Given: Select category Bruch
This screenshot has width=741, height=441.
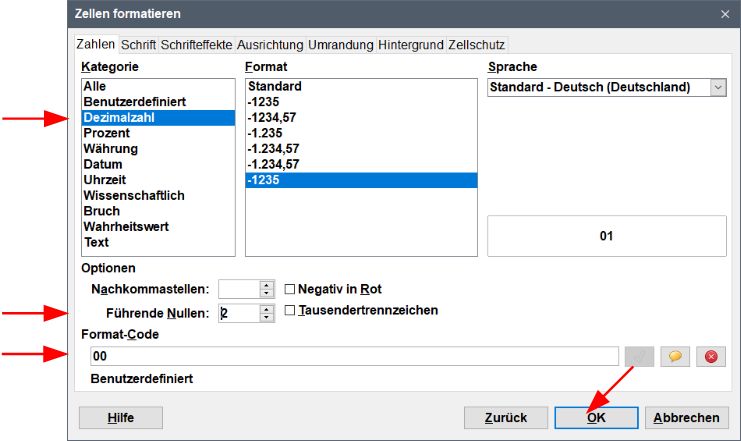Looking at the screenshot, I should tap(158, 211).
